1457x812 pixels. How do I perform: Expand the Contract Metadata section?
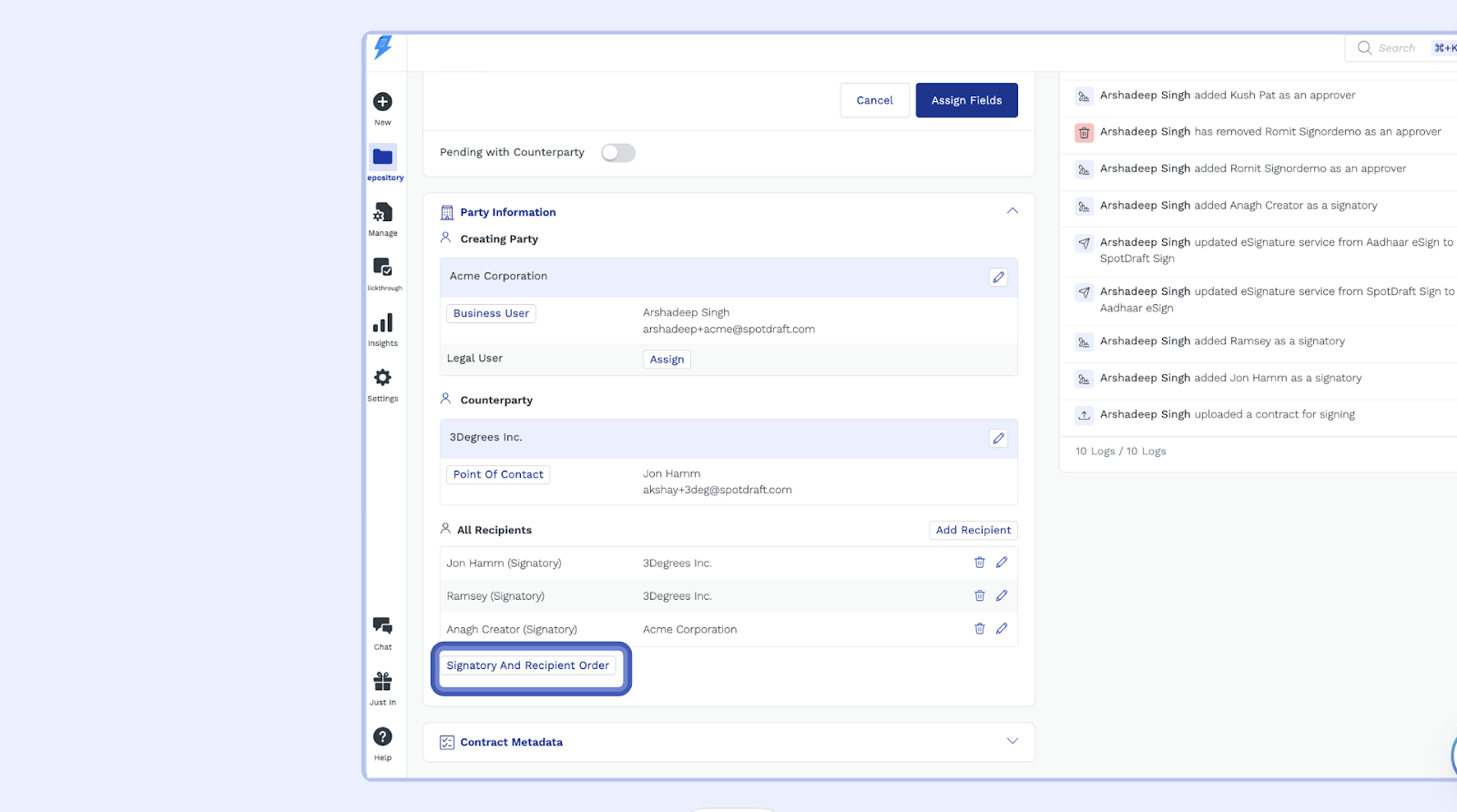click(x=1012, y=741)
